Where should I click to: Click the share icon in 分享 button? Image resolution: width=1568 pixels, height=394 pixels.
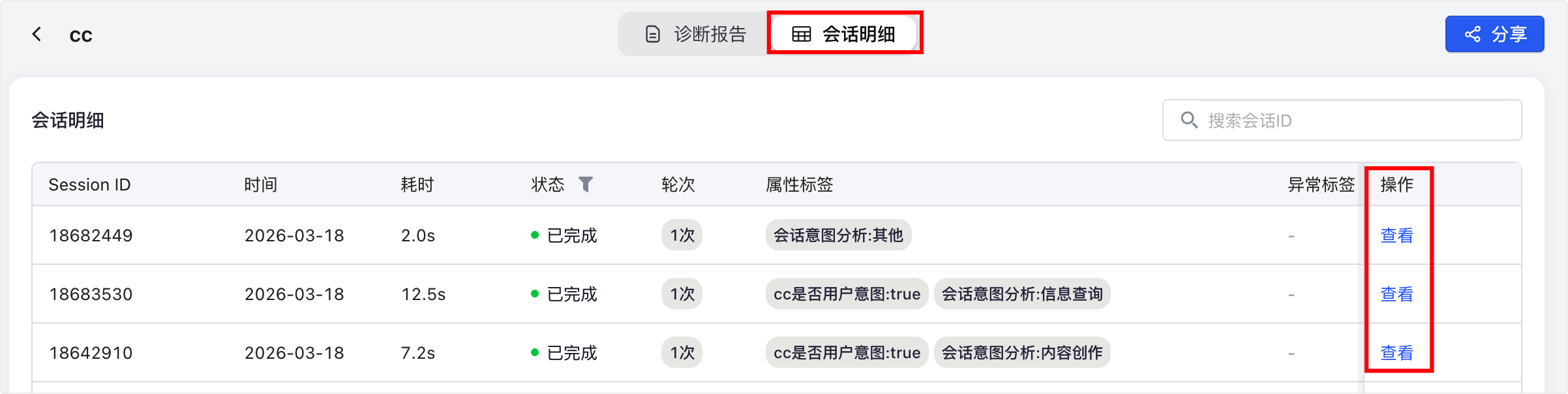click(x=1473, y=34)
